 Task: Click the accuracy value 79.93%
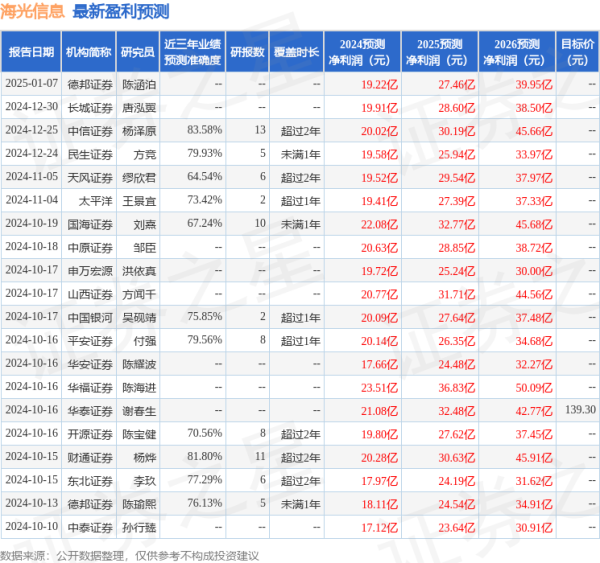(205, 153)
